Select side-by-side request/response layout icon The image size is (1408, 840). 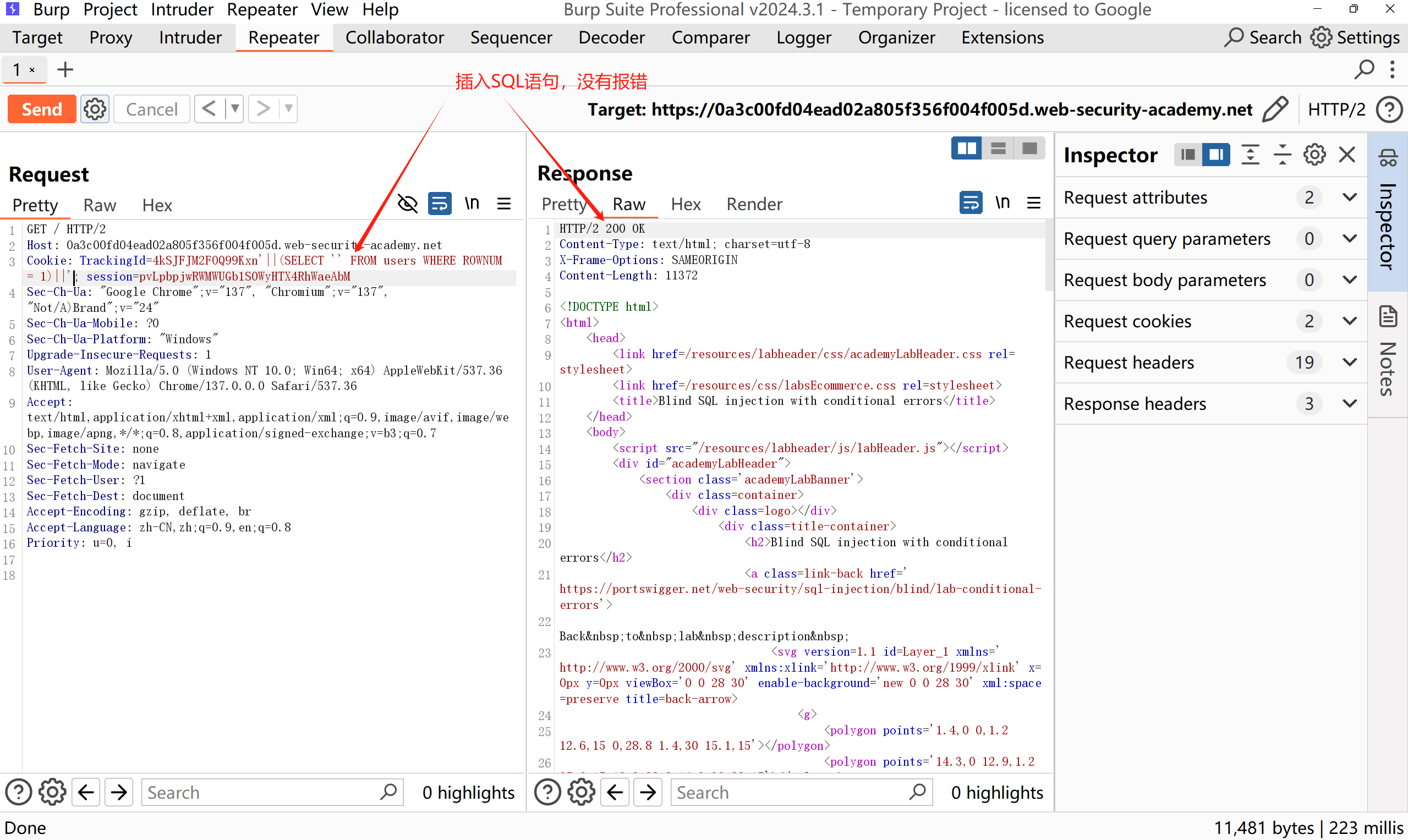tap(966, 149)
